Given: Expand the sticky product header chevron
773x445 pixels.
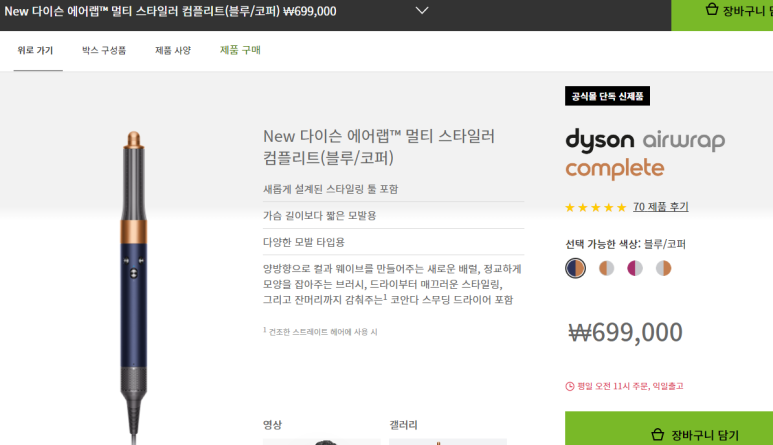Looking at the screenshot, I should [x=422, y=10].
